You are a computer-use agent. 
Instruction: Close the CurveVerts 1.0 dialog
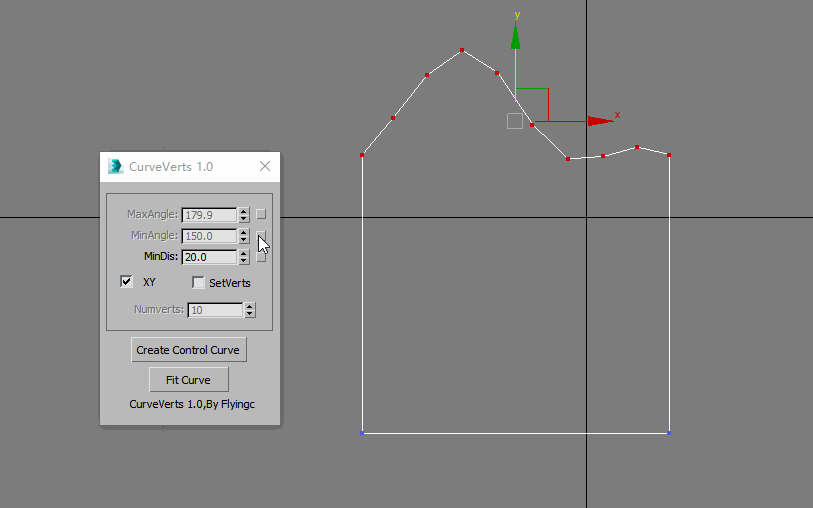(x=265, y=166)
